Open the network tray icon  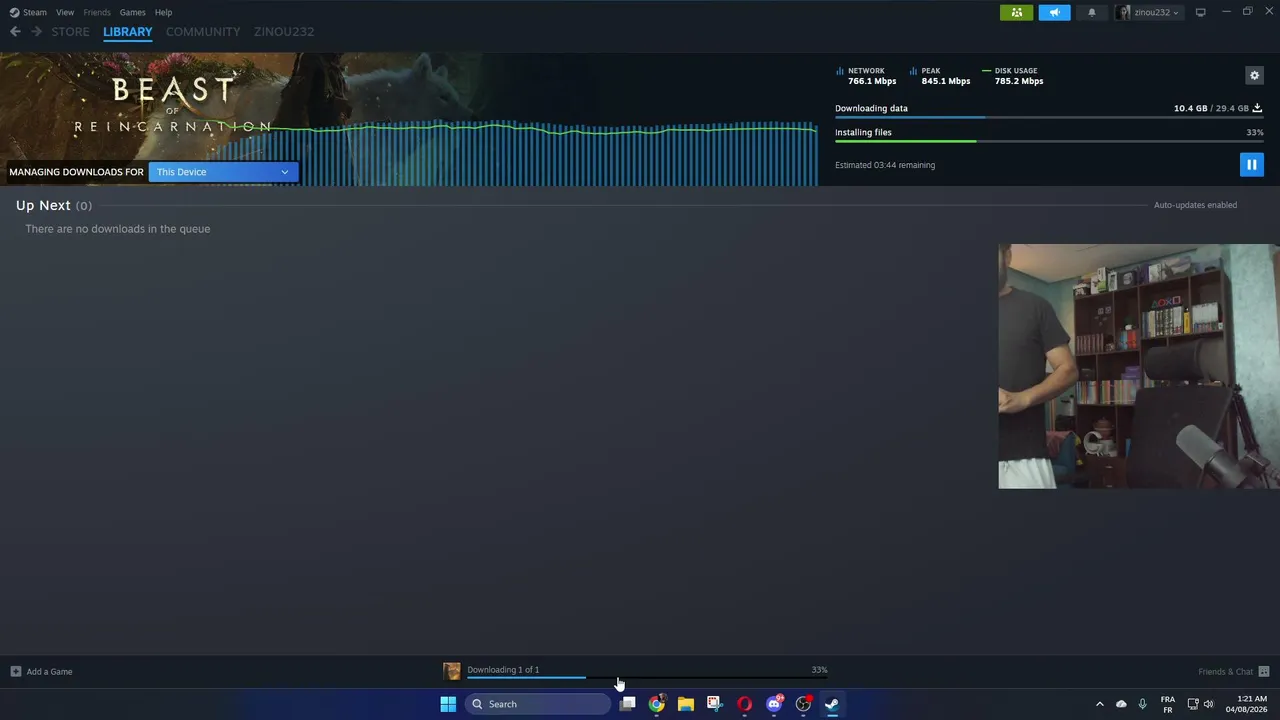[1193, 704]
